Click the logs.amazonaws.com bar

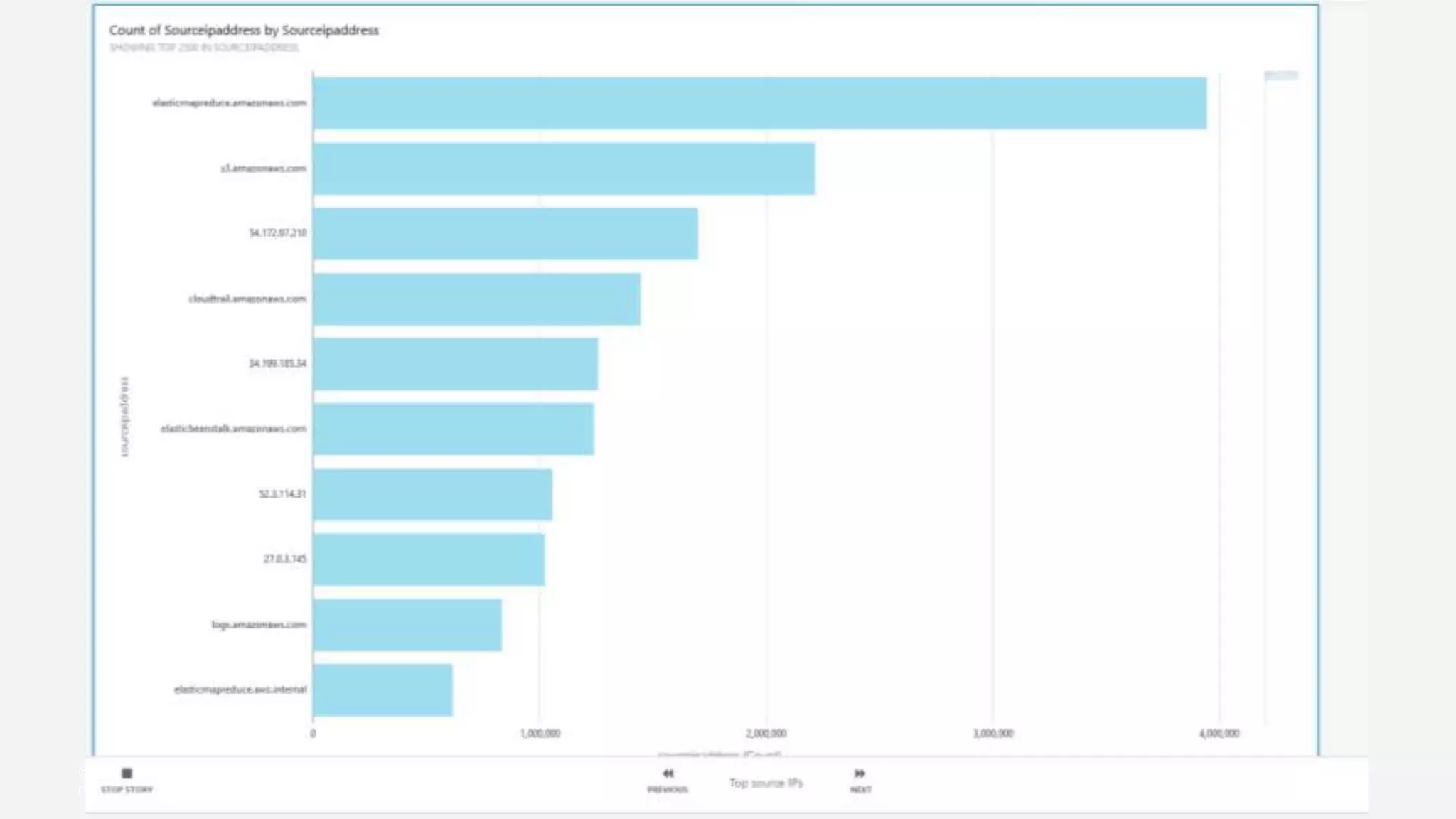(x=407, y=625)
